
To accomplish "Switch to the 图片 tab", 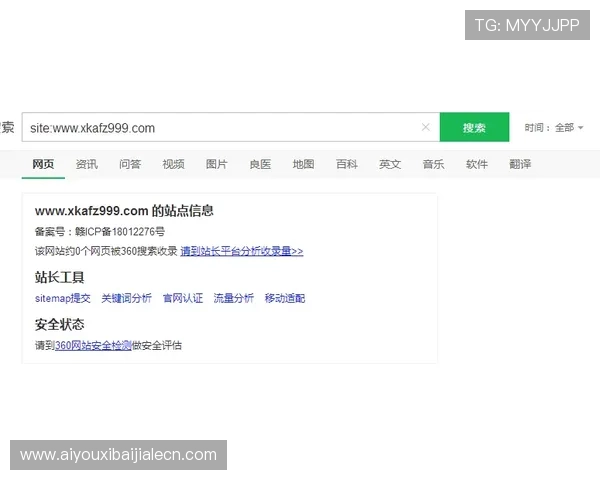I will [217, 164].
